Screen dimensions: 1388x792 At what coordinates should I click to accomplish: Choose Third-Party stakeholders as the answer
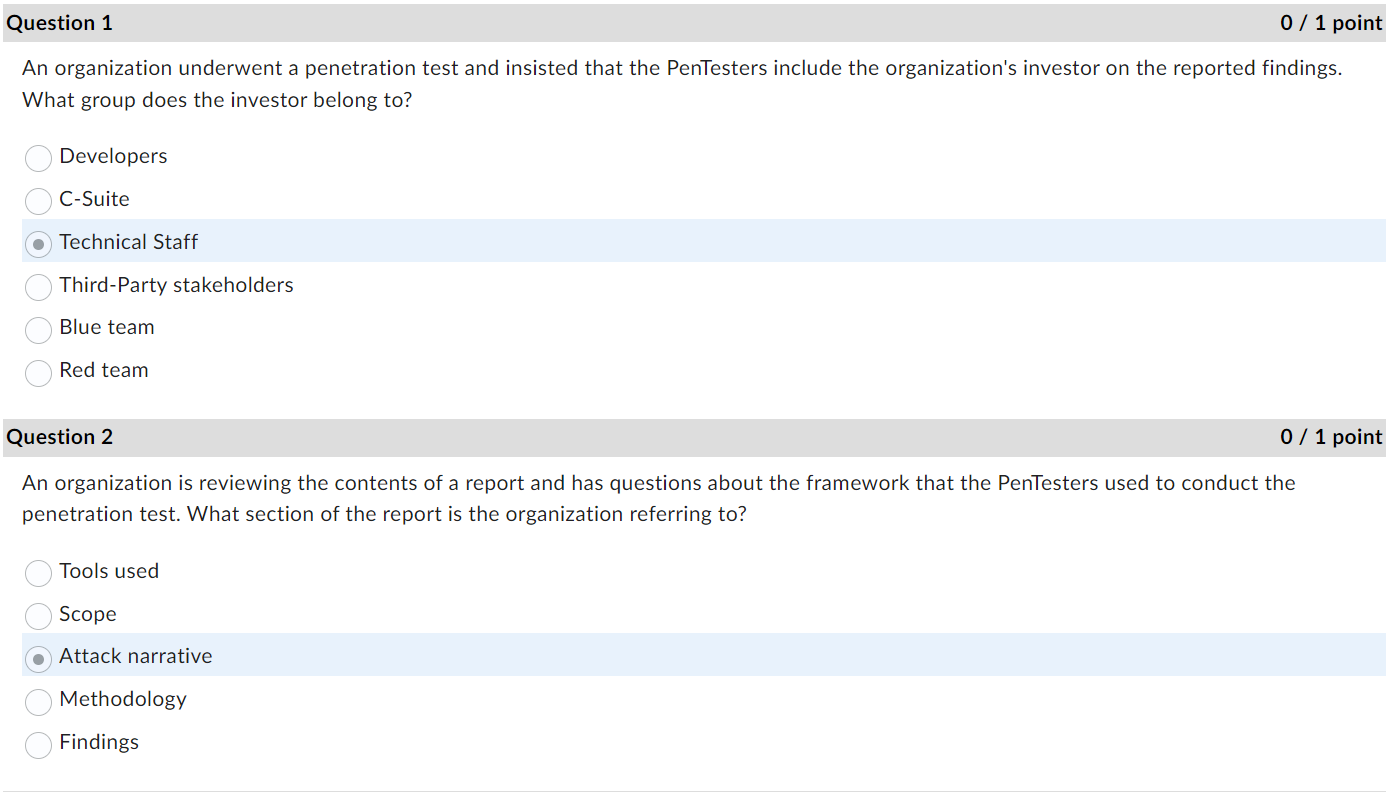click(38, 287)
